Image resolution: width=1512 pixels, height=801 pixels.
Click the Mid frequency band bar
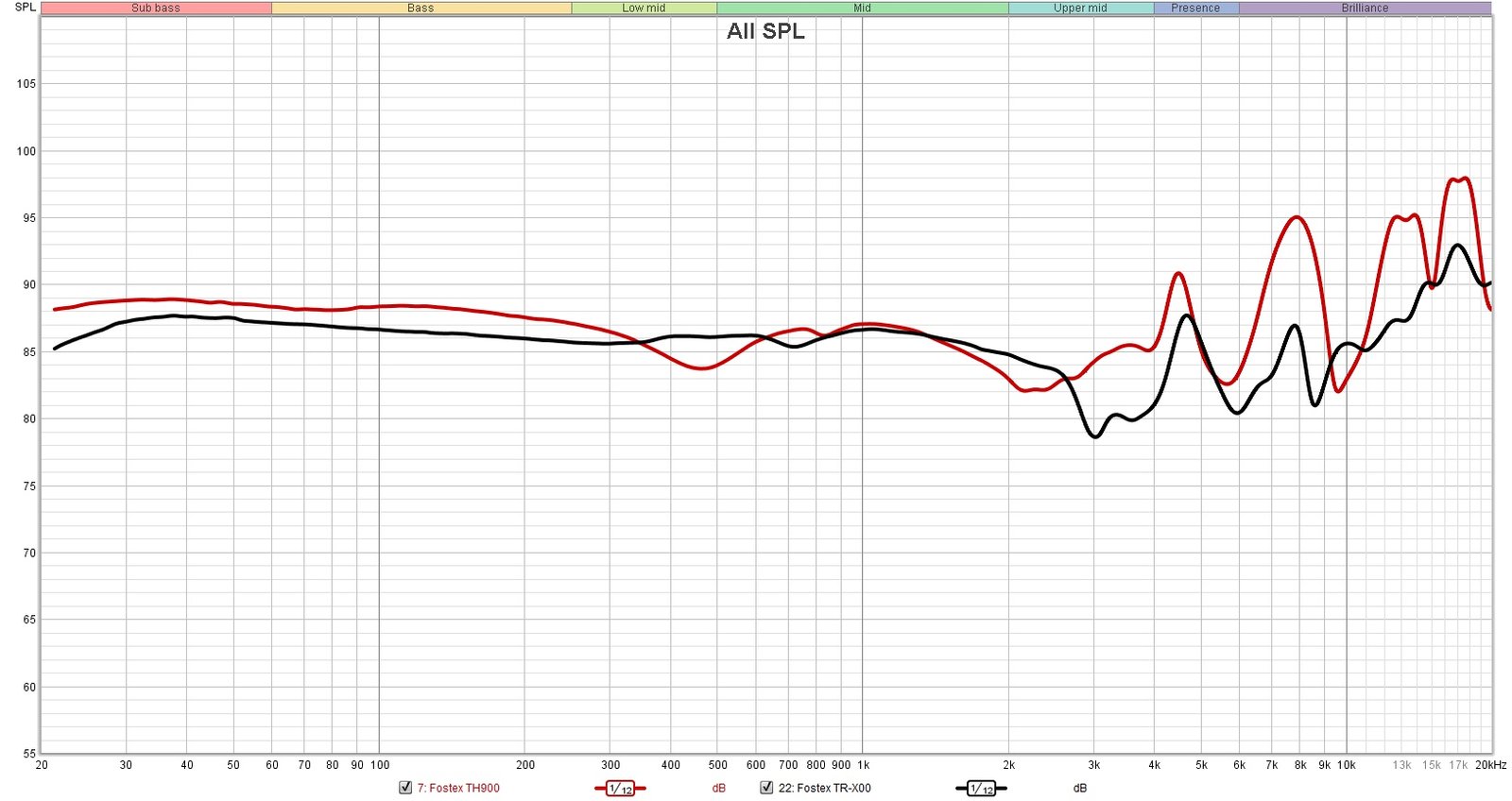(862, 8)
